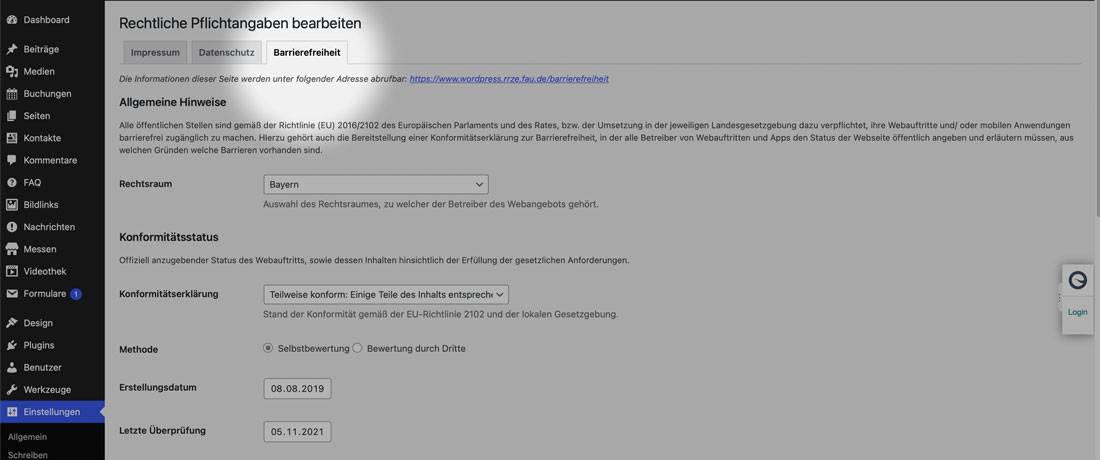The image size is (1100, 460).
Task: Click the Letzte Überprüfung date field
Action: pos(297,432)
